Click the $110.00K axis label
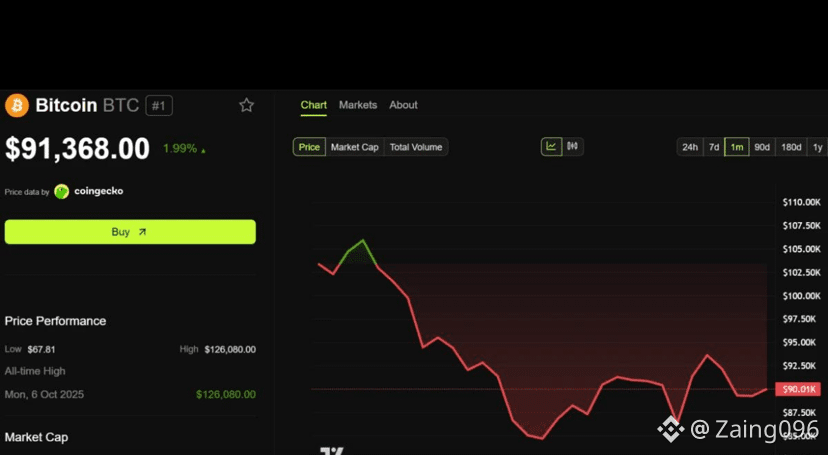This screenshot has width=828, height=455. pyautogui.click(x=802, y=202)
